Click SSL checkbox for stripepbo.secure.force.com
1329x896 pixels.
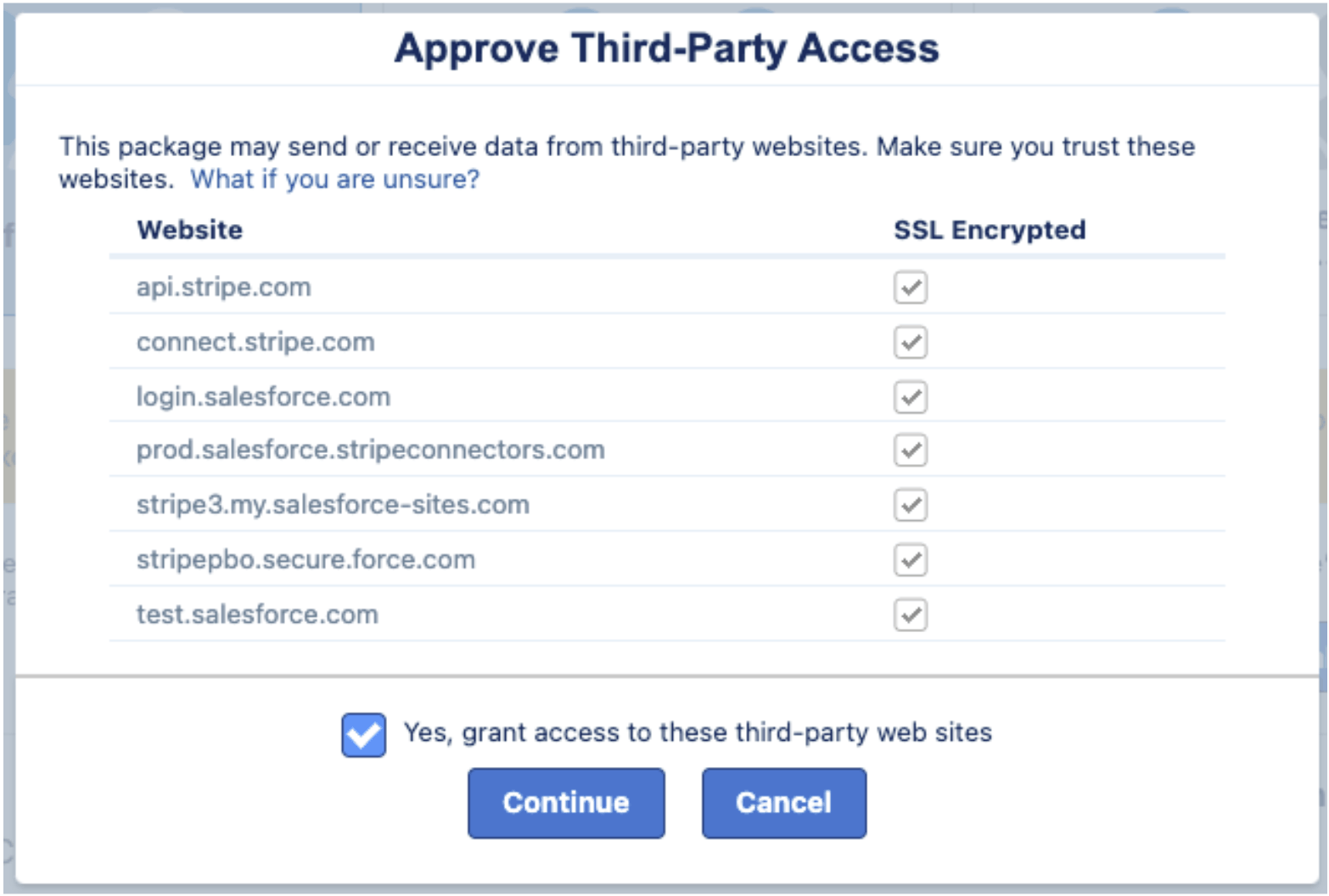tap(910, 560)
